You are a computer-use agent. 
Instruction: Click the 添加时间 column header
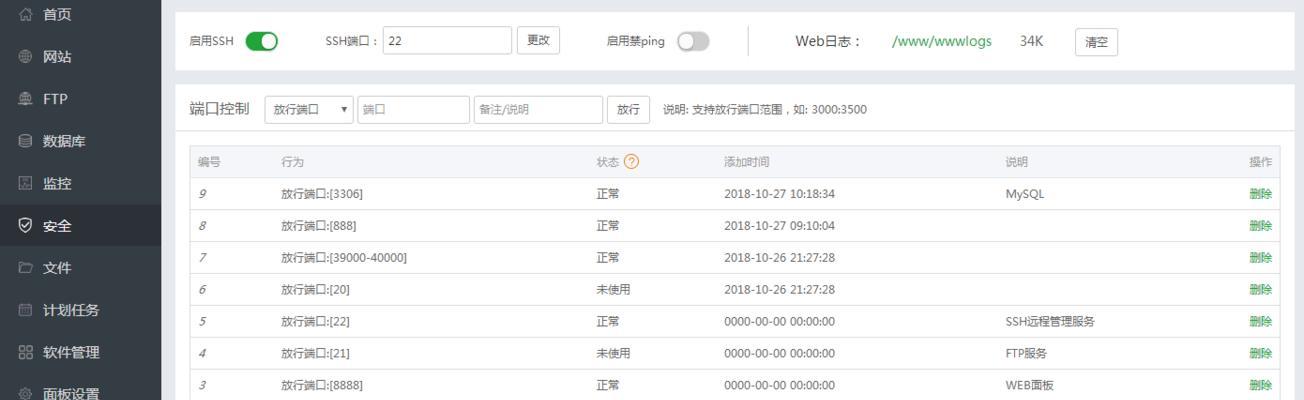pyautogui.click(x=746, y=162)
